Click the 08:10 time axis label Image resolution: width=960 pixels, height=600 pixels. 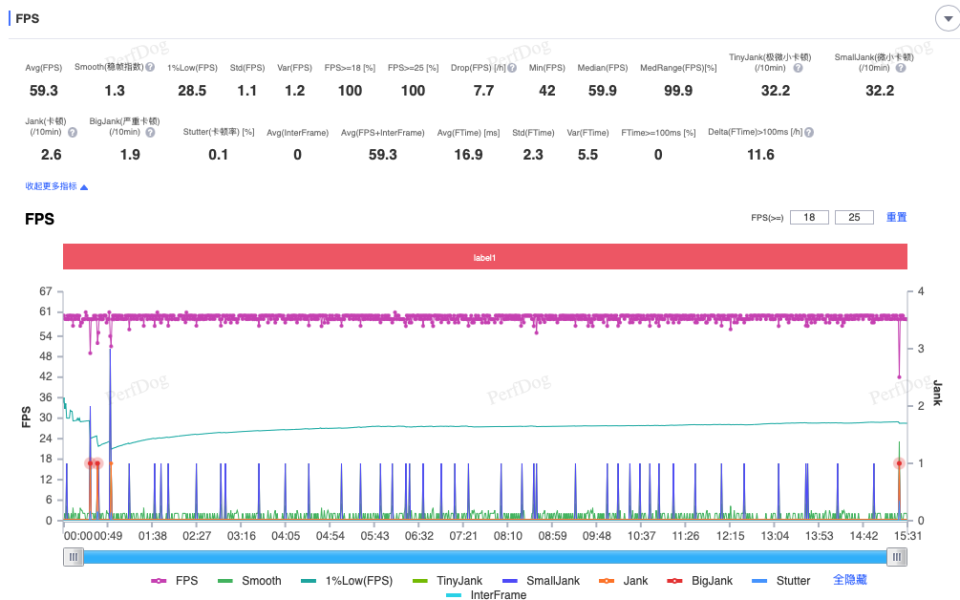point(508,536)
